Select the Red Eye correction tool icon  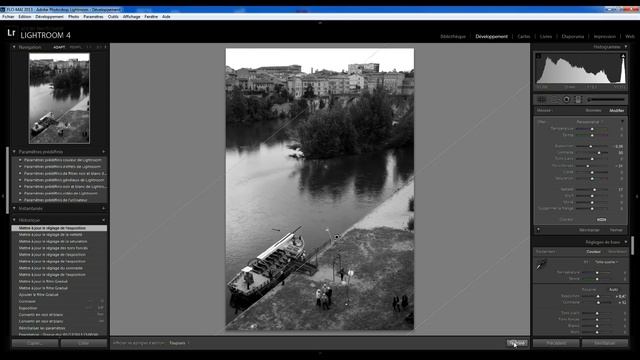566,100
